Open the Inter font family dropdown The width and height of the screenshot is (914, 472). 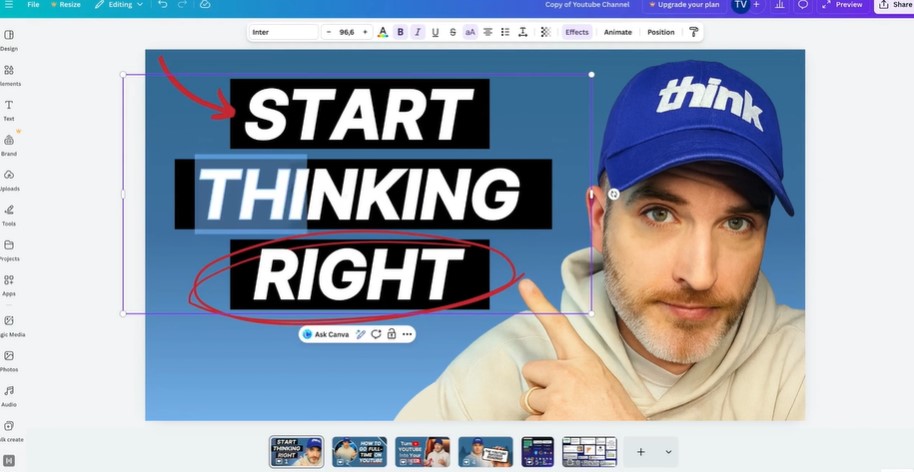click(x=283, y=32)
